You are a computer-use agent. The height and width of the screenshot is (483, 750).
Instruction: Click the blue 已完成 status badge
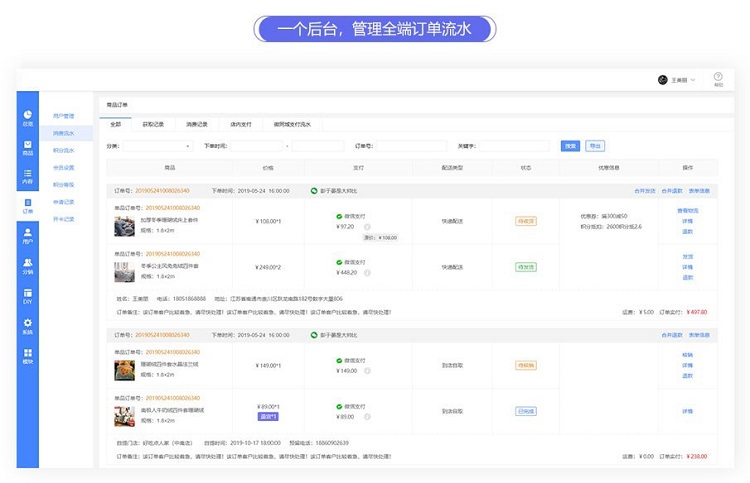(x=526, y=411)
